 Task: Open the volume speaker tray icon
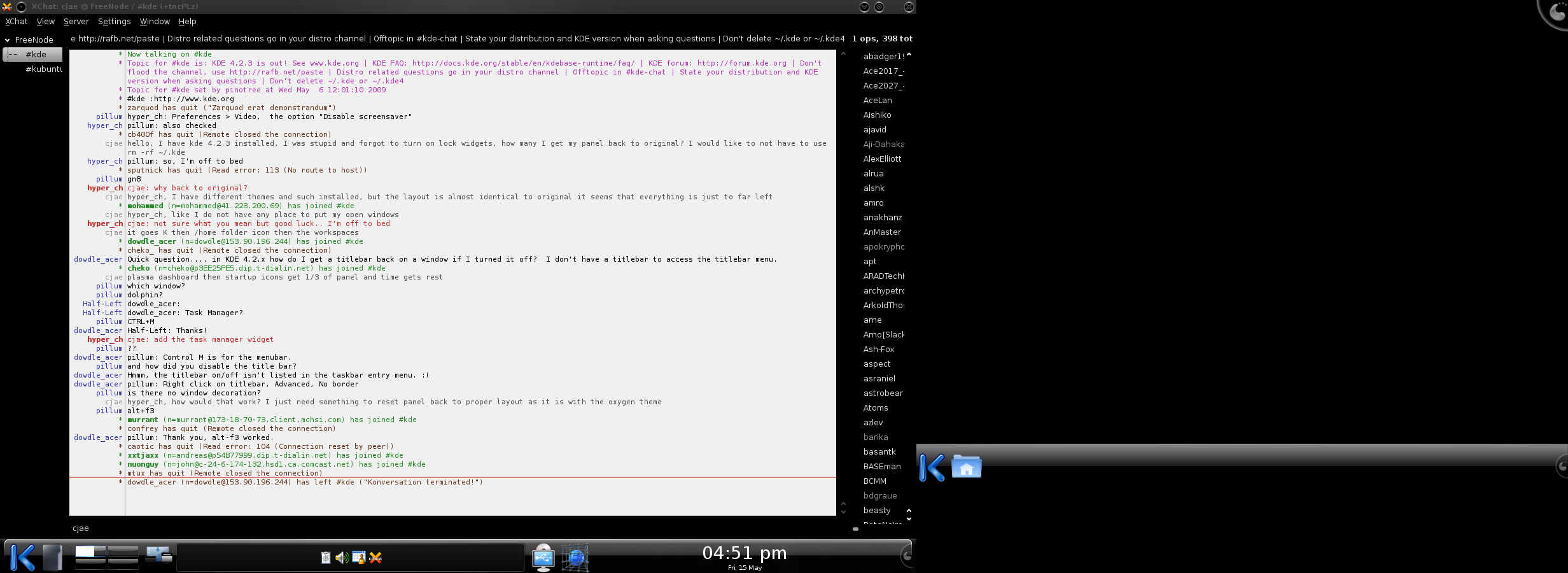pos(342,558)
